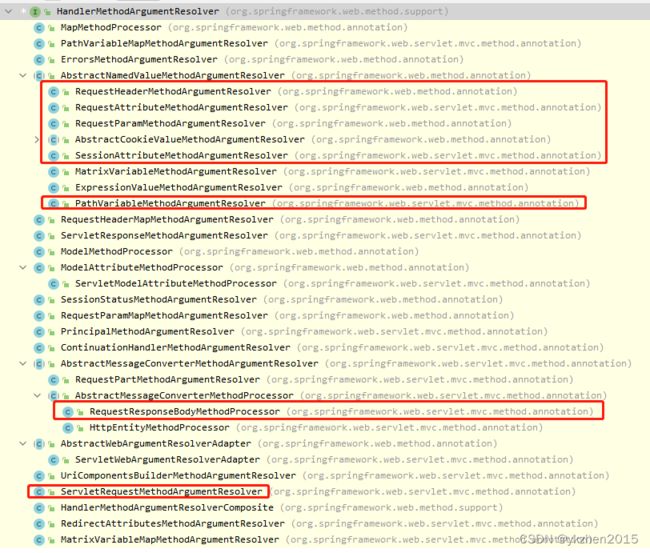Click the class icon beside ServletModelAttributeMethodProcessor
650x553 pixels.
pyautogui.click(x=53, y=284)
